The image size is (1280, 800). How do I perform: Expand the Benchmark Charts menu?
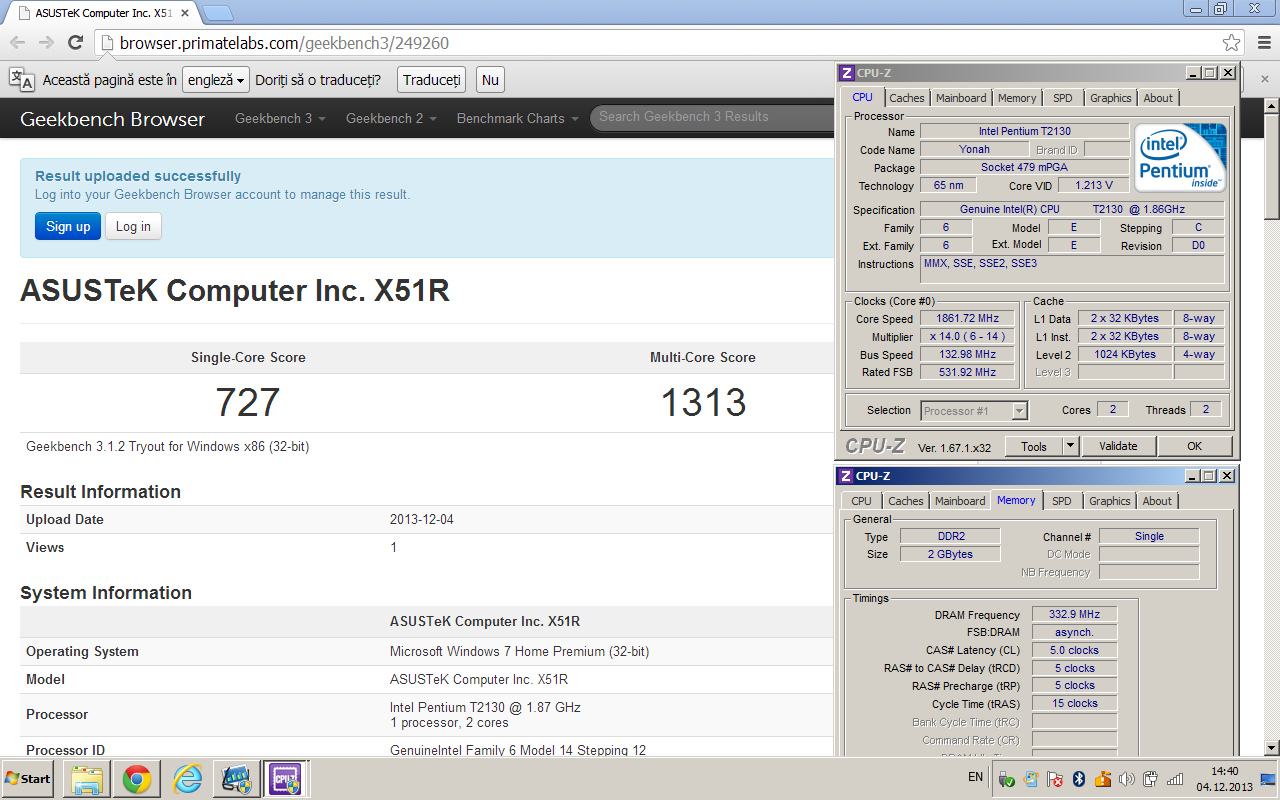(517, 118)
